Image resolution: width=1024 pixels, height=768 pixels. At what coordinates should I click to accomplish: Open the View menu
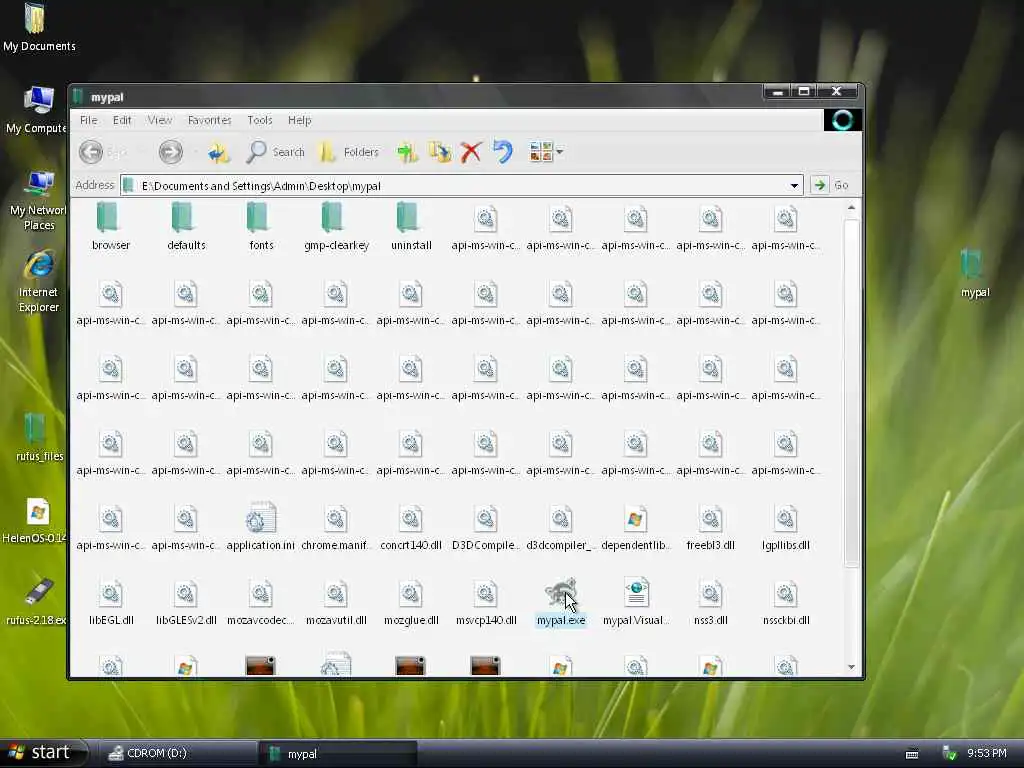(x=159, y=120)
